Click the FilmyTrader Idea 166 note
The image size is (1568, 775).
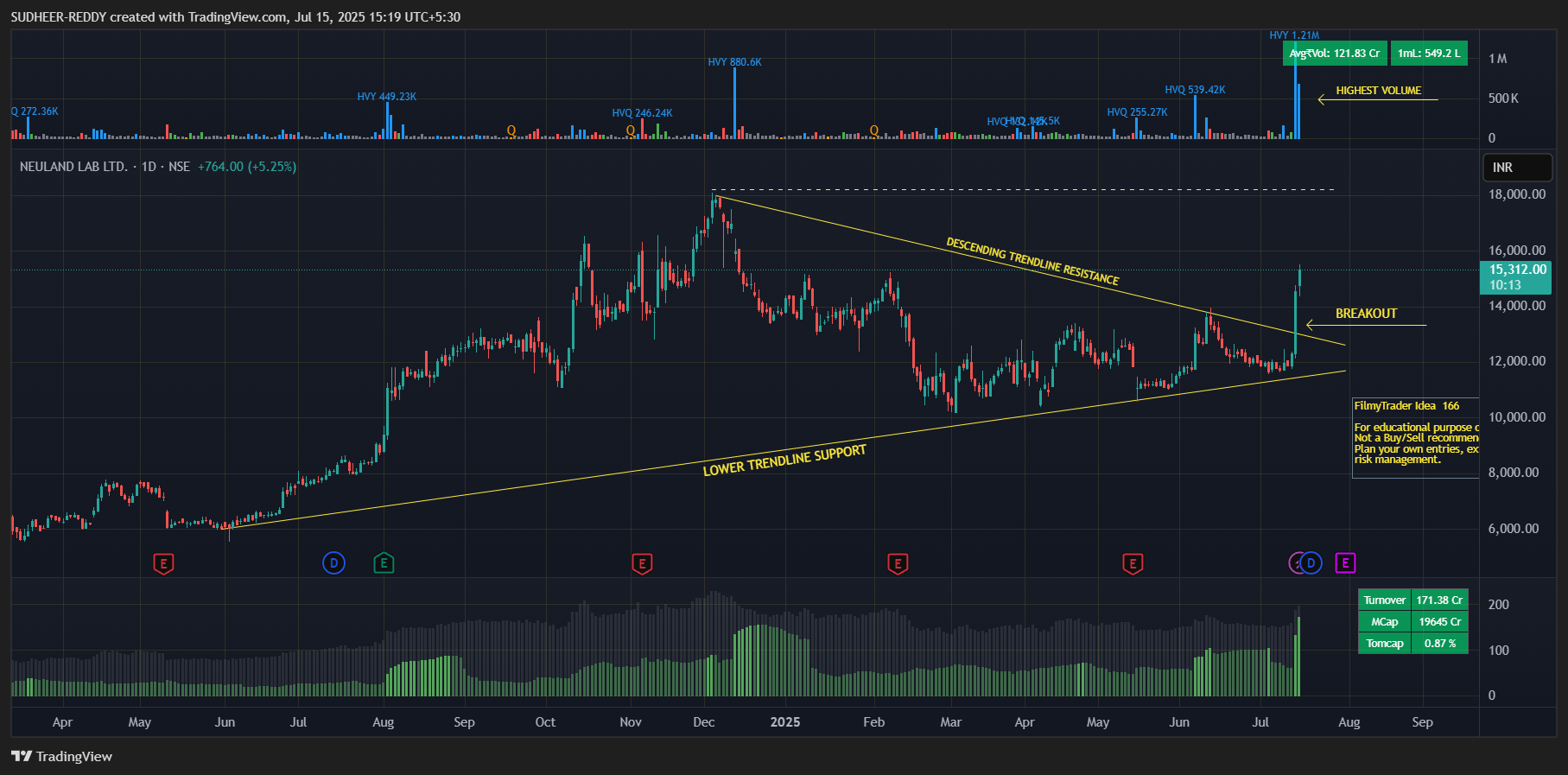click(1416, 438)
